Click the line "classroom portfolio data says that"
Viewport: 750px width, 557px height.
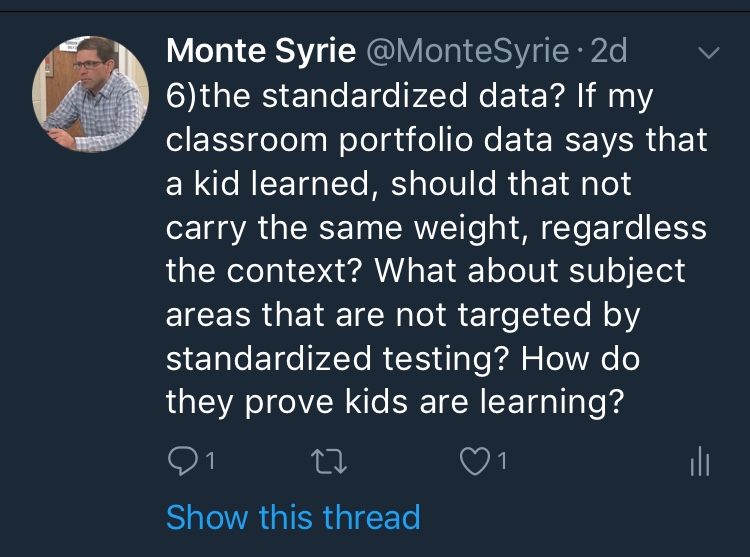pyautogui.click(x=436, y=140)
